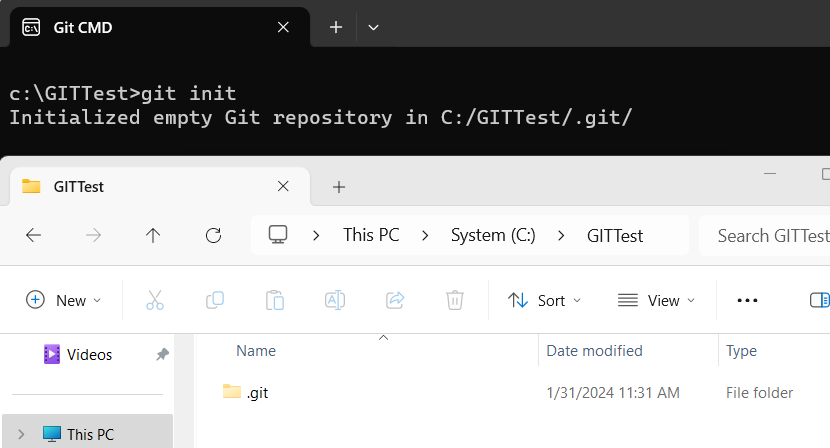The image size is (830, 448).
Task: Open the Sort options dropdown
Action: 544,300
